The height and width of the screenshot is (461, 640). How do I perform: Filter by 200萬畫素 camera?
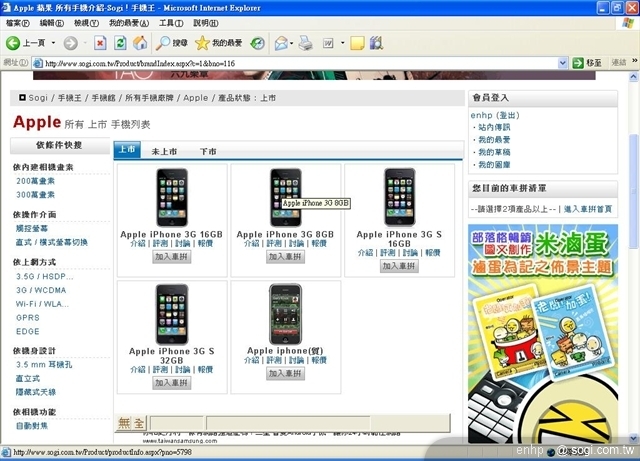(x=36, y=181)
